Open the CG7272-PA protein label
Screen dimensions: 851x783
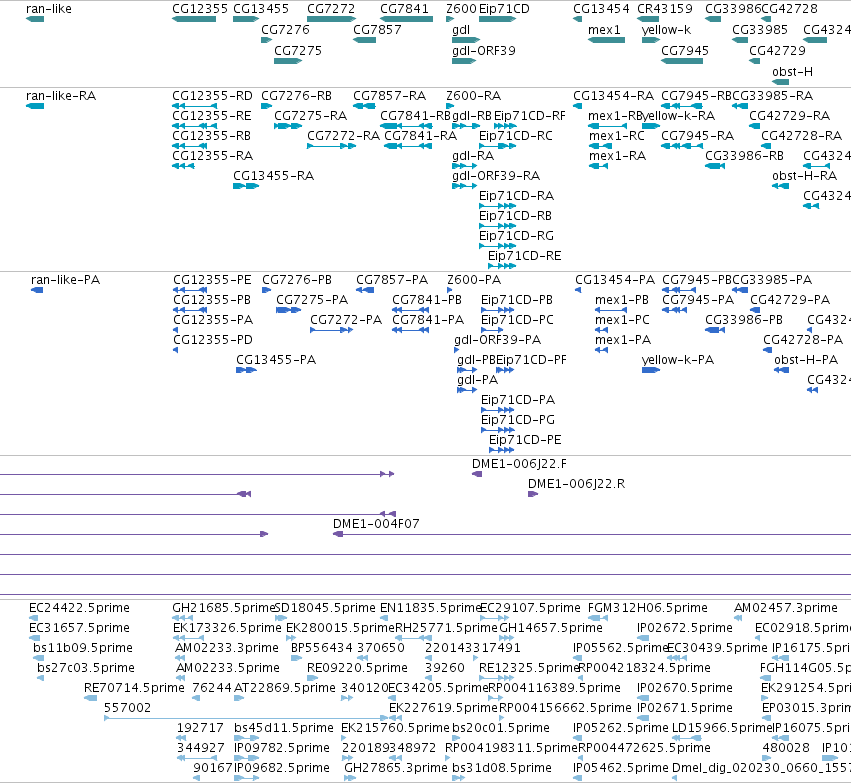[x=346, y=320]
